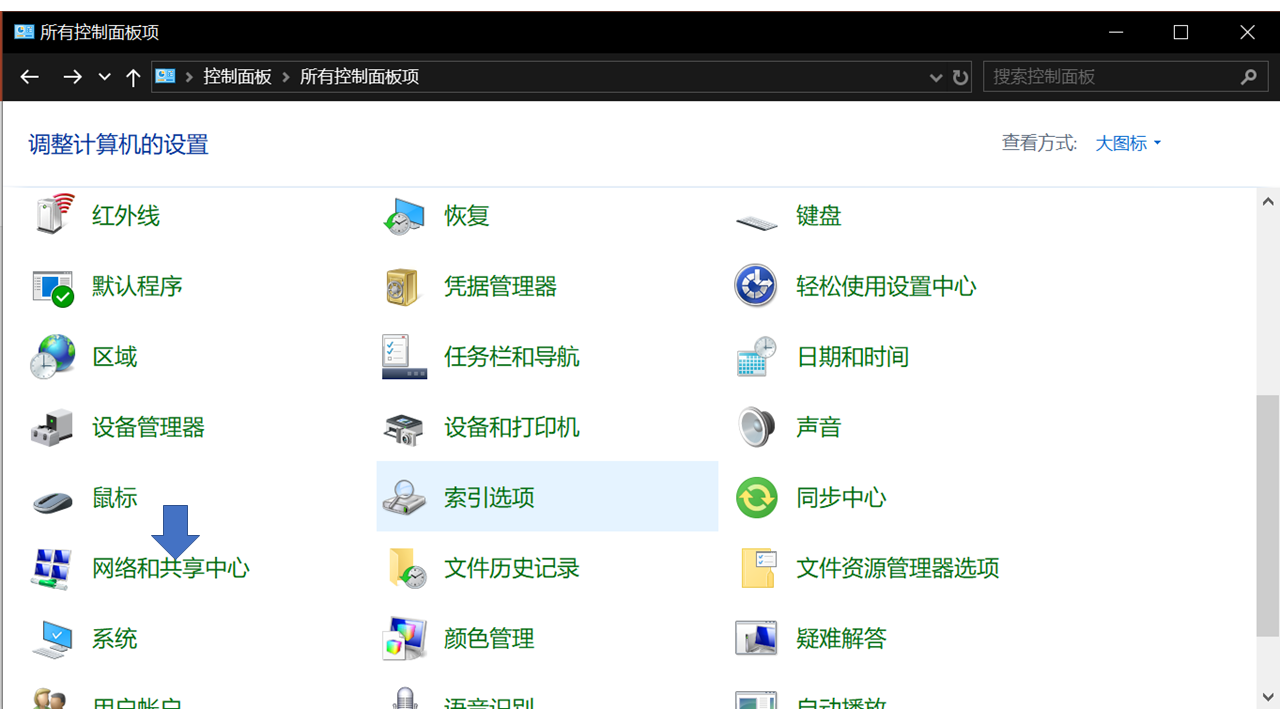1280x720 pixels.
Task: Open the 设备和打印机 text link
Action: tap(512, 427)
